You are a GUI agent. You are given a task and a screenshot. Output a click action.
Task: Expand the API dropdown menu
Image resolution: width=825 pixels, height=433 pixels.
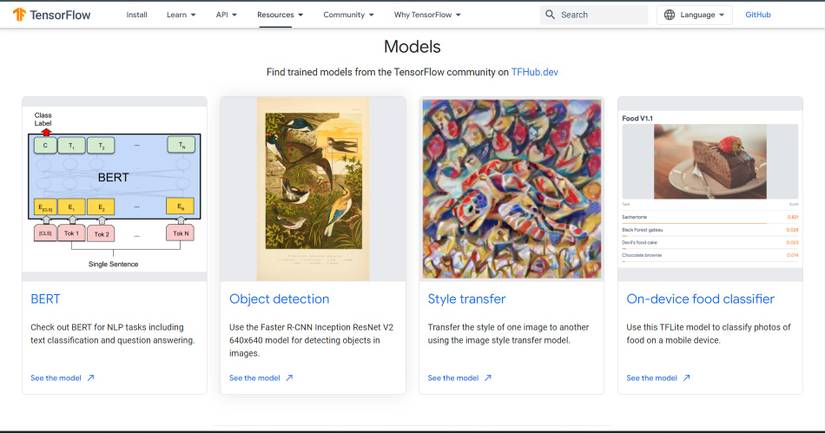tap(226, 15)
